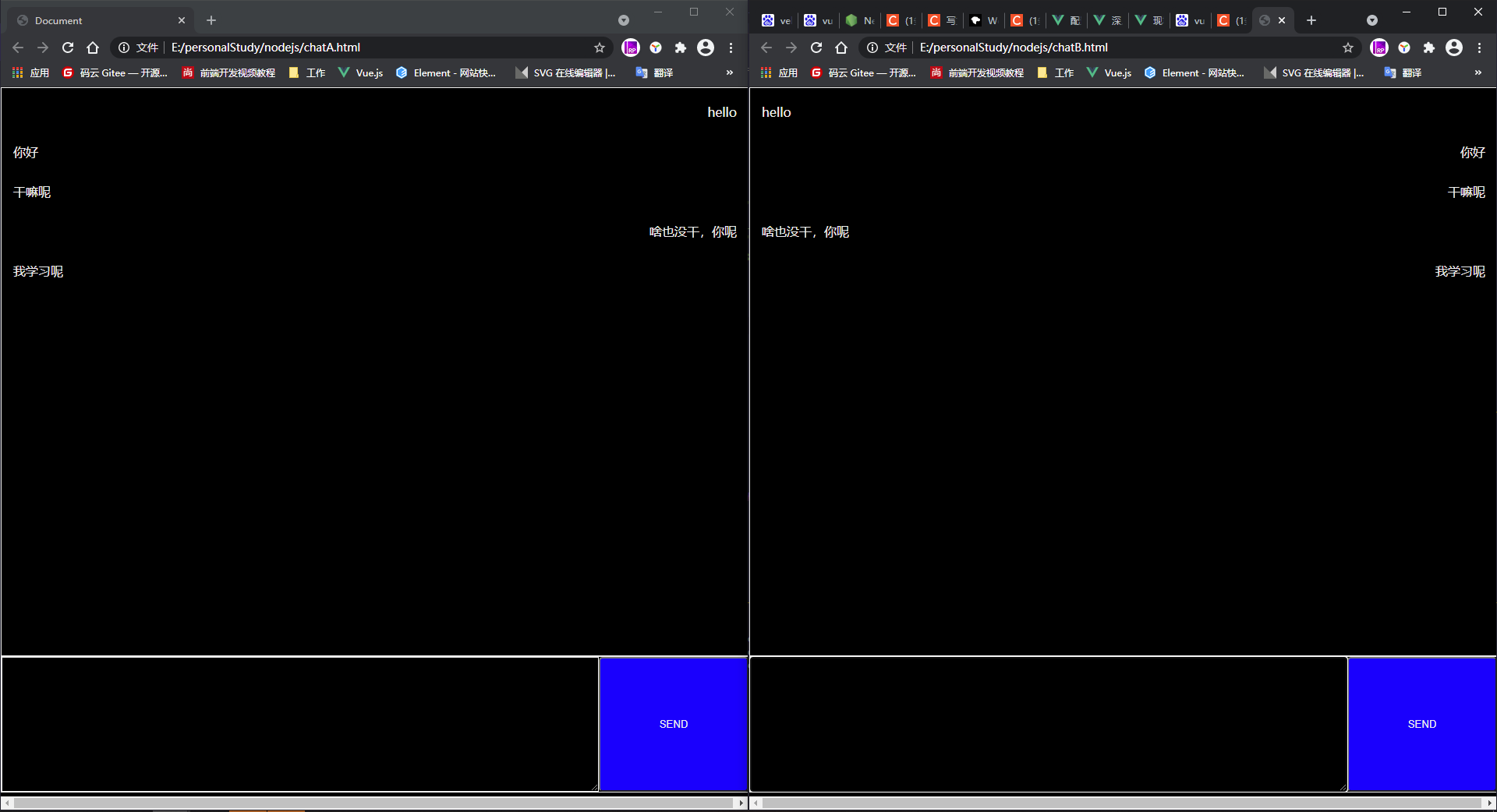Focus the message textarea in chatB window
The width and height of the screenshot is (1497, 812).
(x=1049, y=724)
